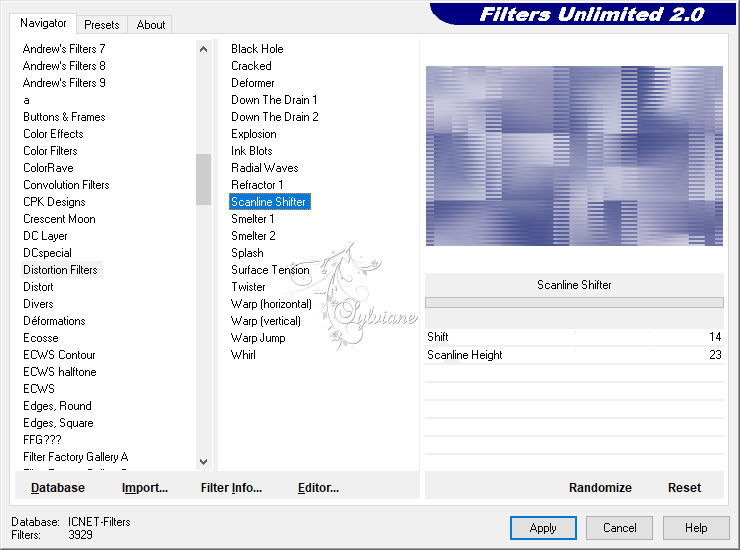
Task: Select the Navigator tab
Action: [x=43, y=23]
